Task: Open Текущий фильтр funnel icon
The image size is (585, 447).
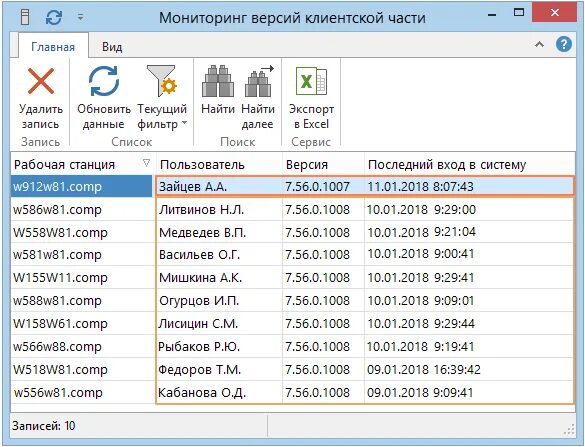Action: click(x=162, y=81)
